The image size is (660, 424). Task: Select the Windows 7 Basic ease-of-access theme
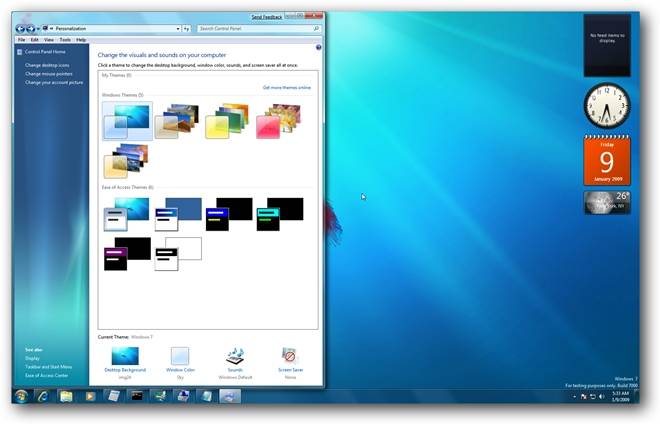click(126, 214)
